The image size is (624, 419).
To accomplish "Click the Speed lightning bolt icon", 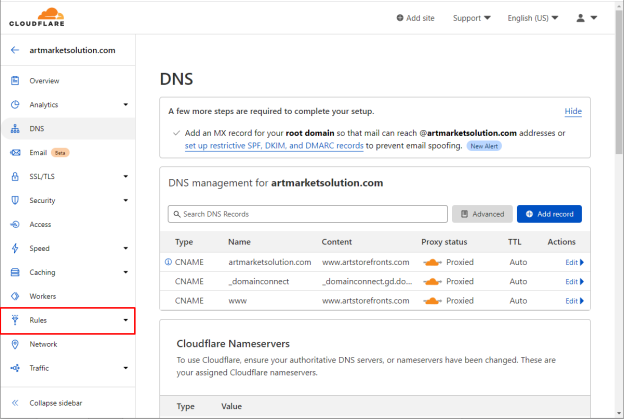I will click(15, 248).
